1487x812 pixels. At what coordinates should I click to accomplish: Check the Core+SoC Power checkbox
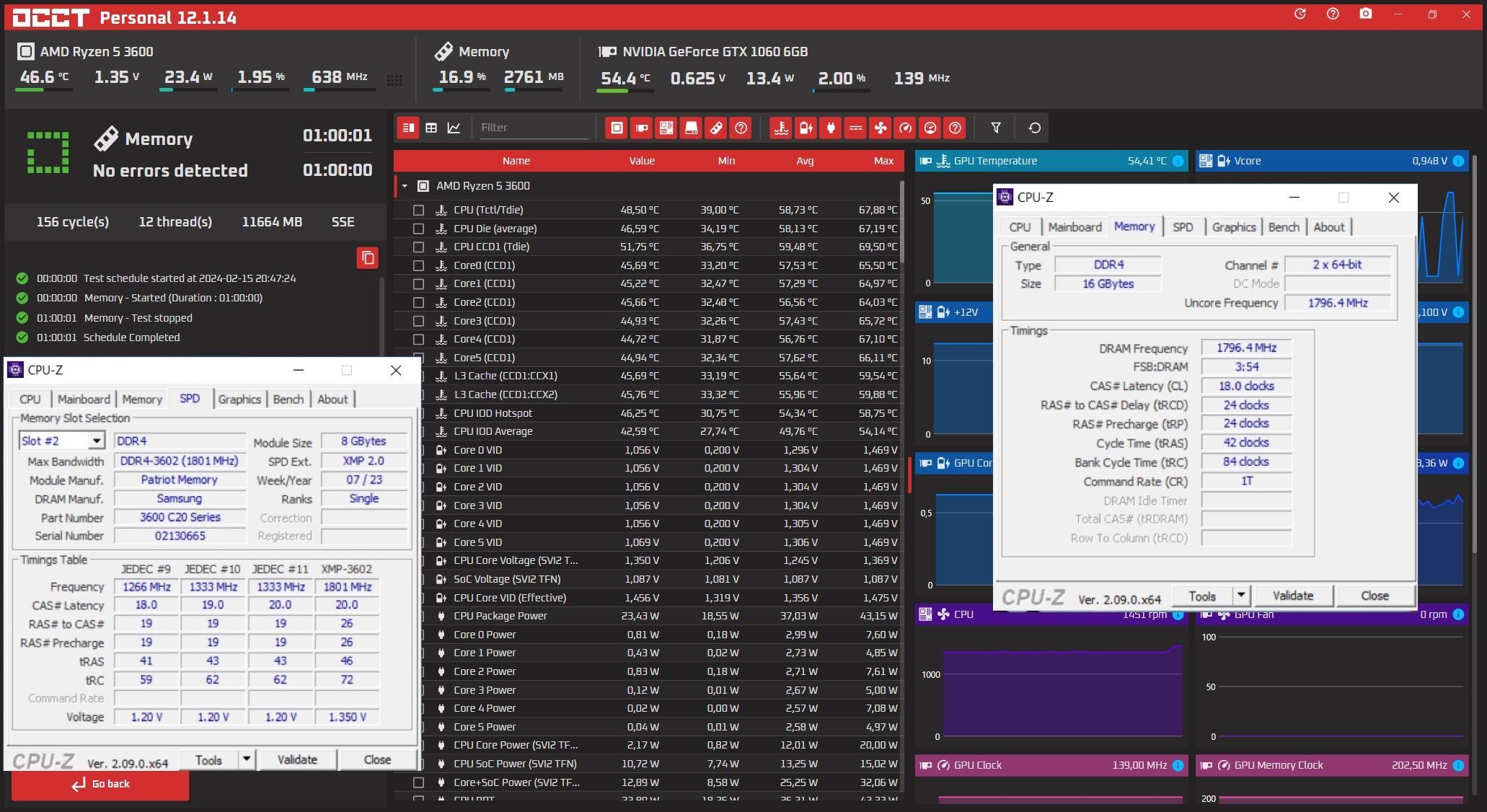pyautogui.click(x=418, y=782)
